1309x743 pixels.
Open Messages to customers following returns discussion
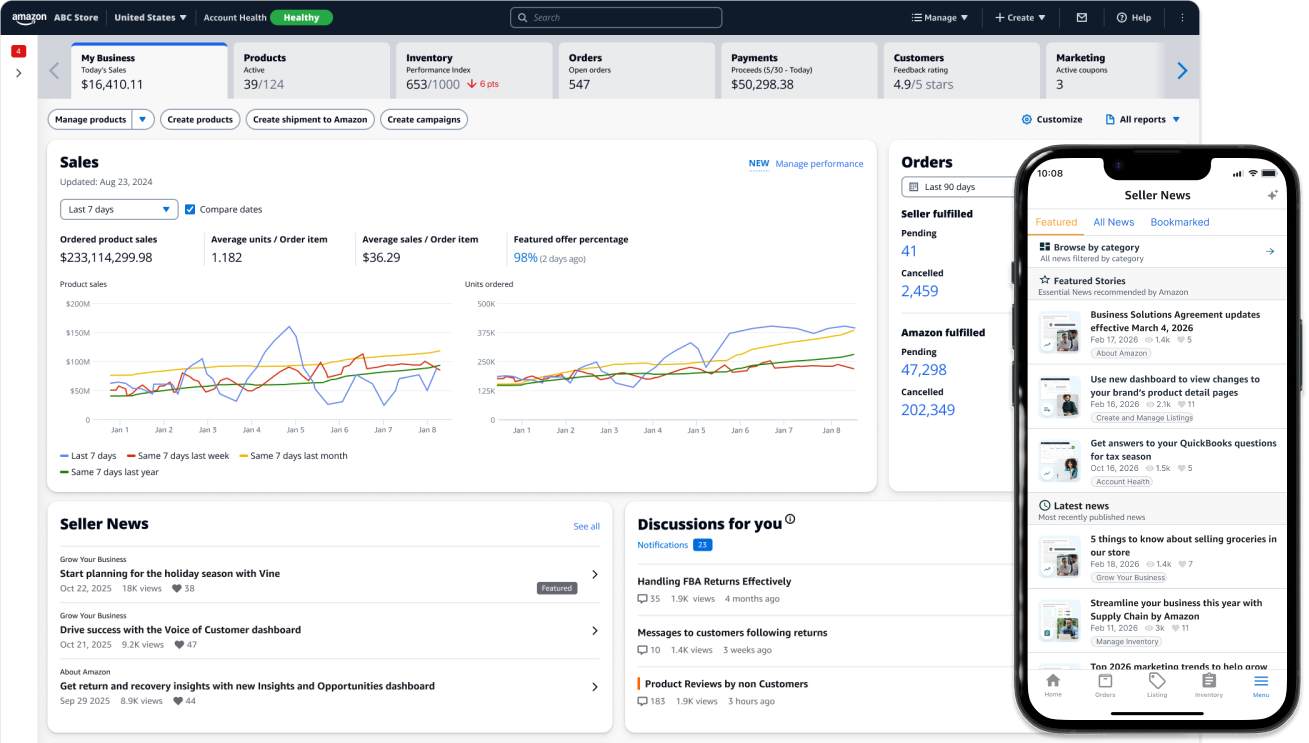tap(732, 633)
